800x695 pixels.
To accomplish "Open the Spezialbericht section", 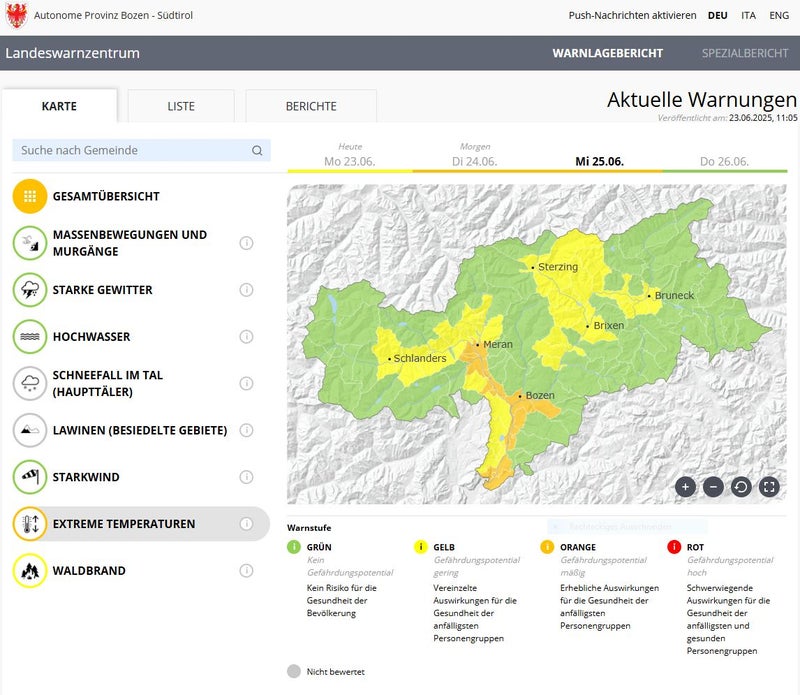I will [x=745, y=53].
